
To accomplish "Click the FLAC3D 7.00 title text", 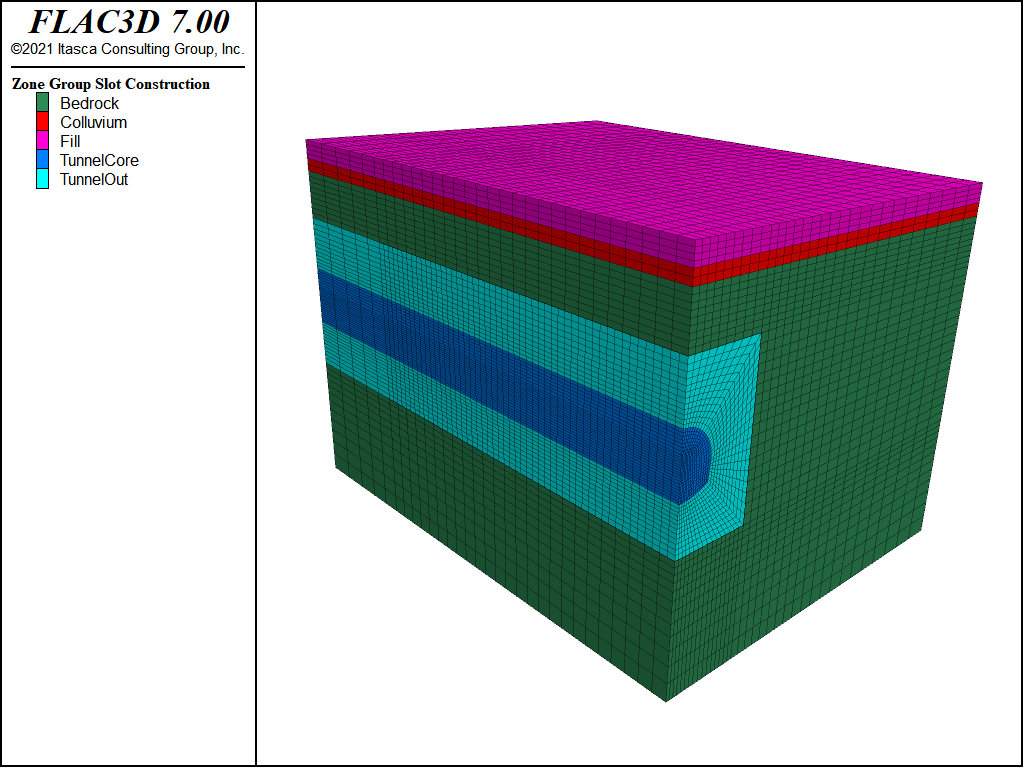I will click(x=128, y=22).
